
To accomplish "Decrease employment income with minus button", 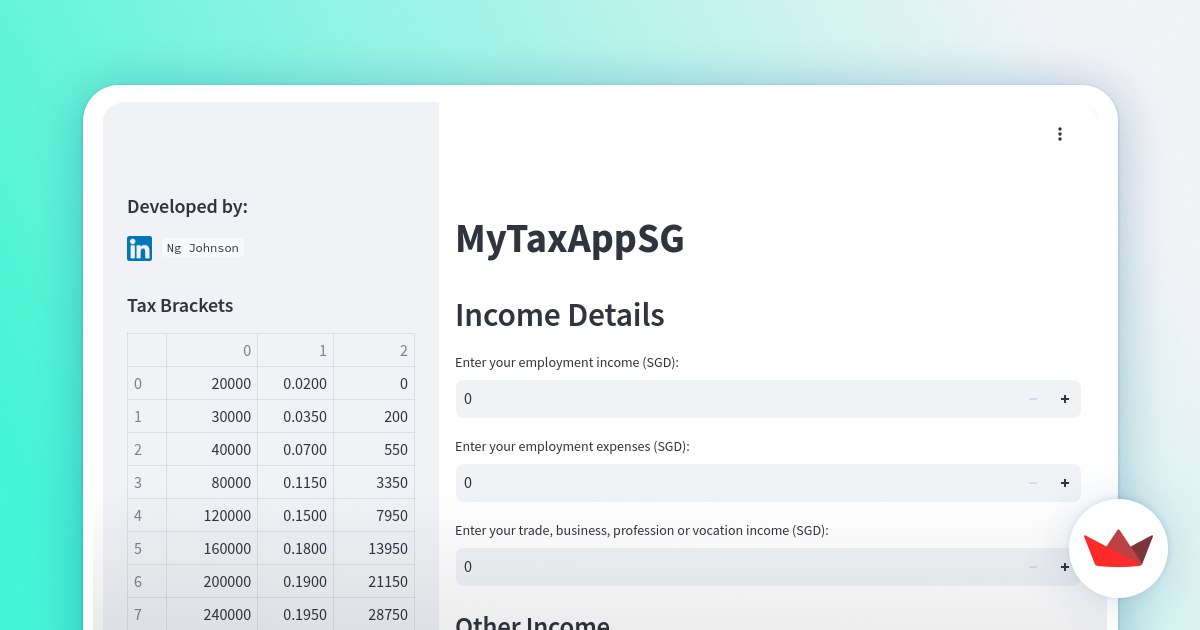I will coord(1033,399).
